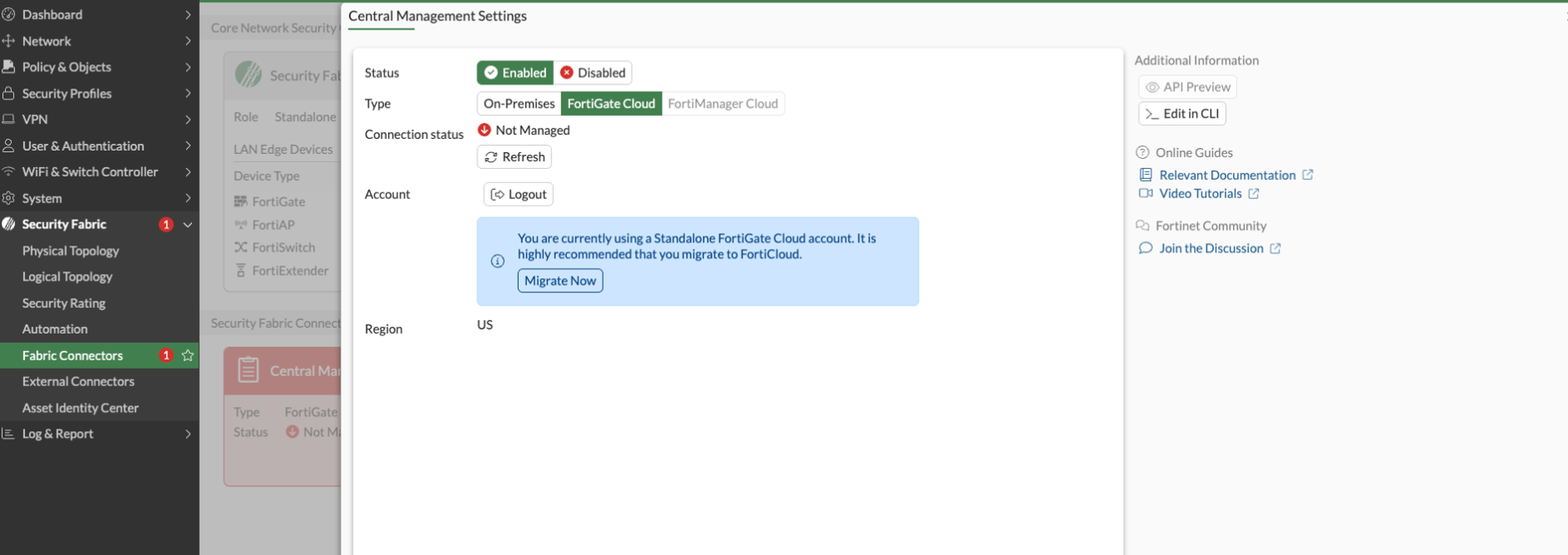The width and height of the screenshot is (1568, 555).
Task: Click the Edit in CLI button
Action: tap(1182, 113)
